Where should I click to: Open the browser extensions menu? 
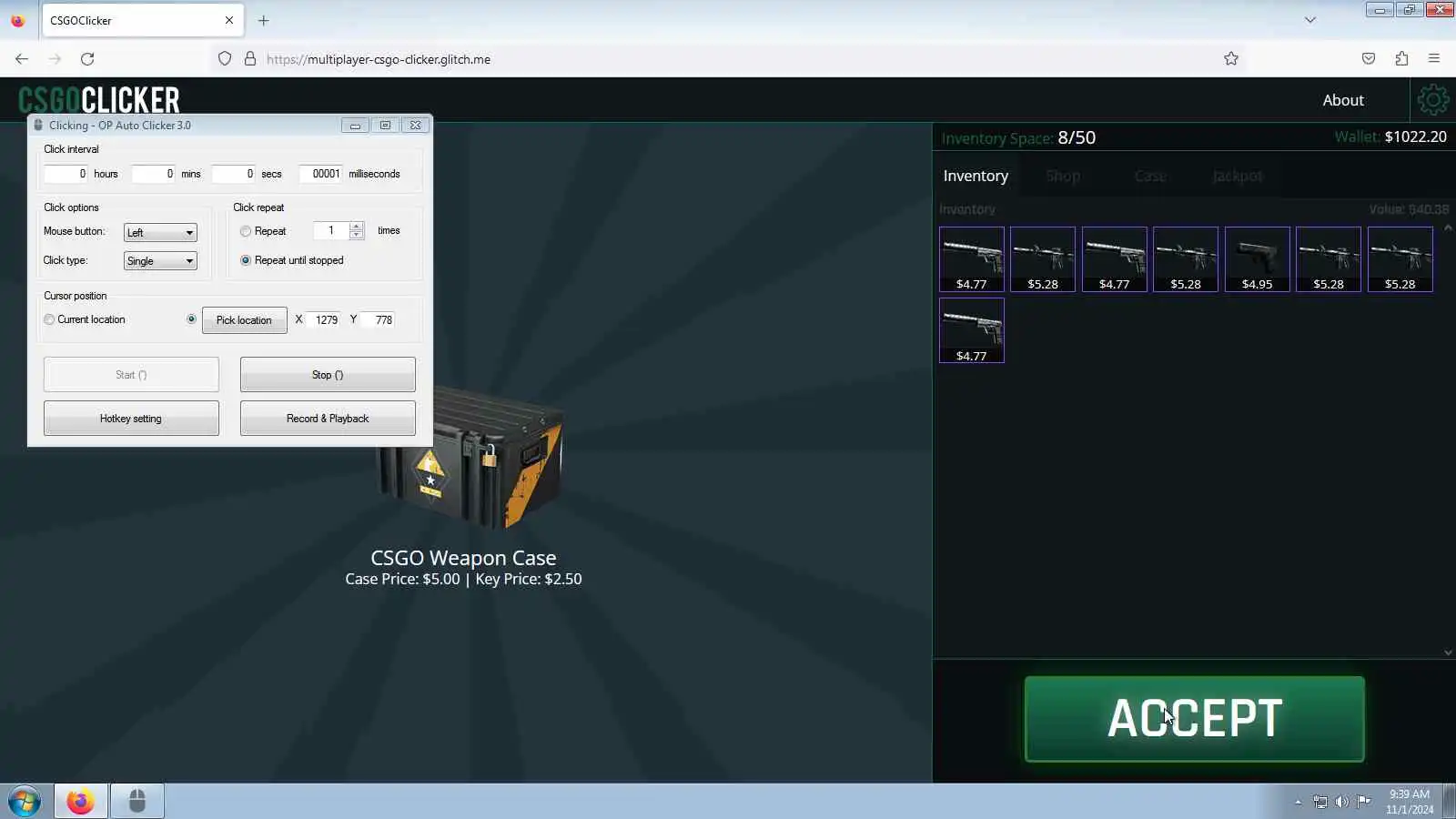(x=1401, y=59)
